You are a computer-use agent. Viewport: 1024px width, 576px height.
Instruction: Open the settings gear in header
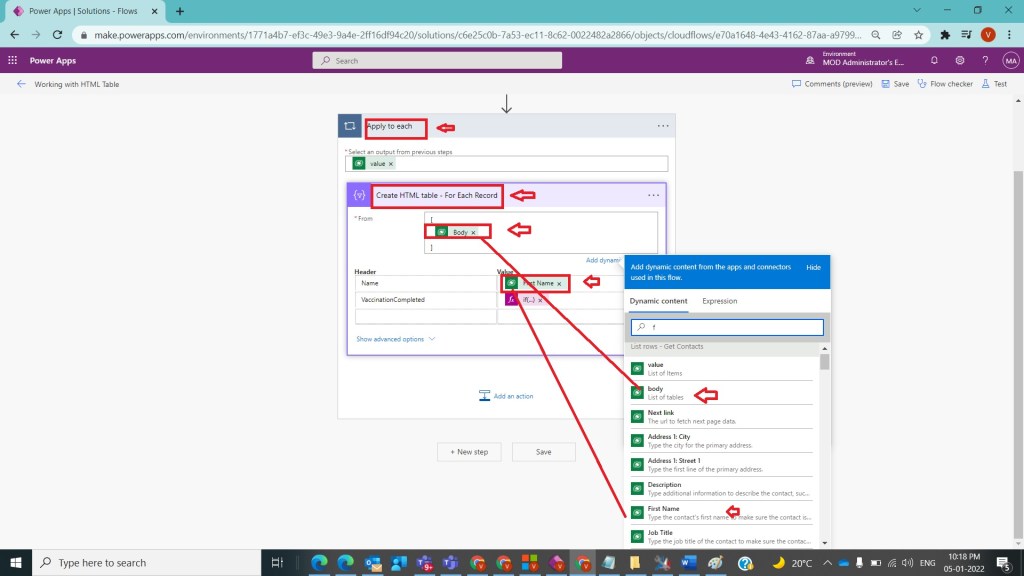tap(960, 61)
